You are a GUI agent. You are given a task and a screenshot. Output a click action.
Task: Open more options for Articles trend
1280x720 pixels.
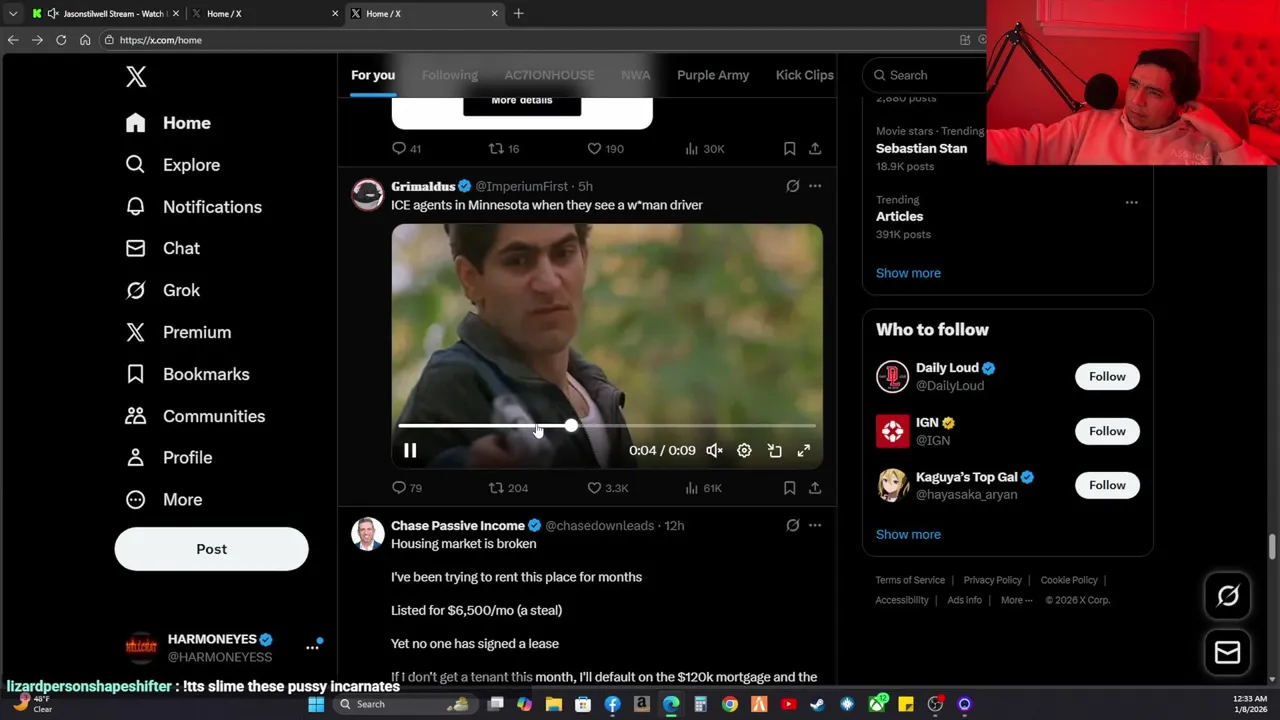1131,202
